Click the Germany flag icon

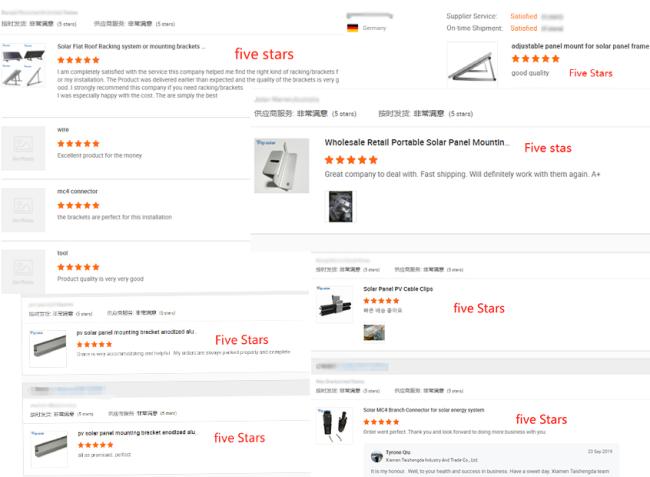click(352, 28)
